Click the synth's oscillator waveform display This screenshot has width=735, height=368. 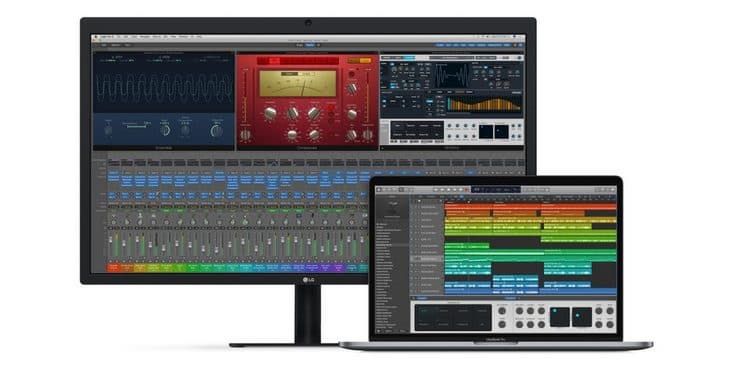(453, 75)
